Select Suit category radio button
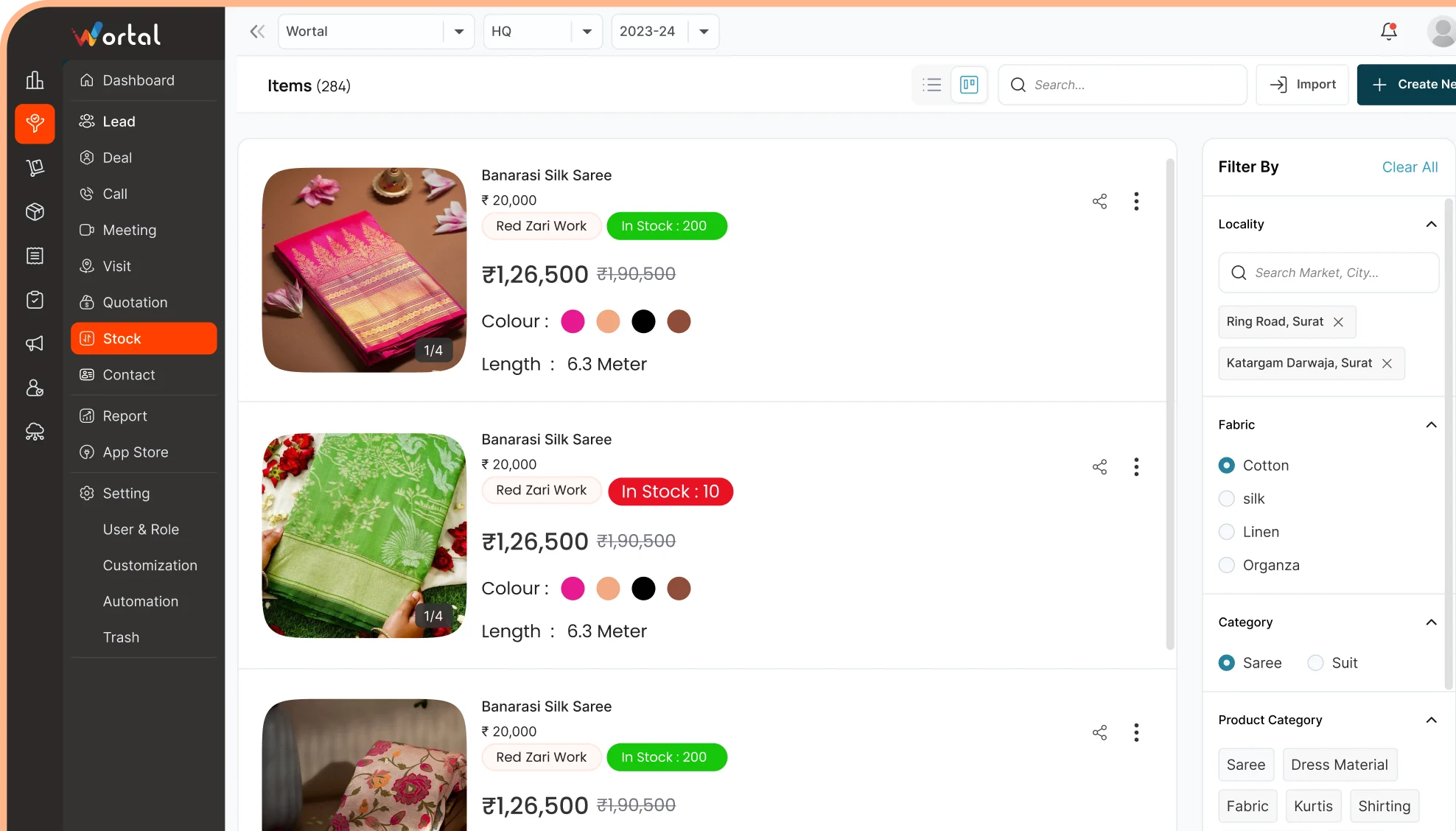The height and width of the screenshot is (831, 1456). pyautogui.click(x=1315, y=663)
